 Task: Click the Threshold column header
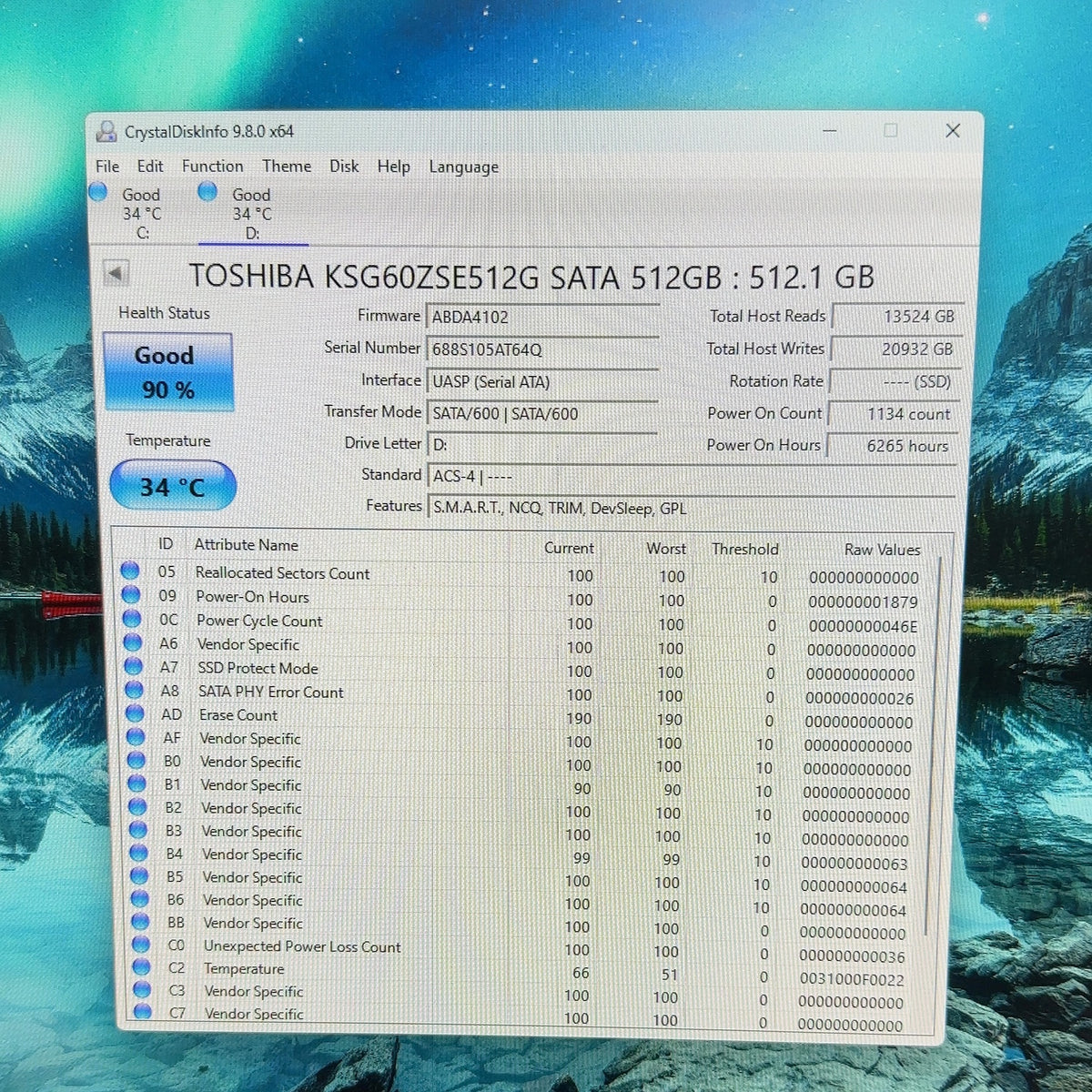(745, 549)
